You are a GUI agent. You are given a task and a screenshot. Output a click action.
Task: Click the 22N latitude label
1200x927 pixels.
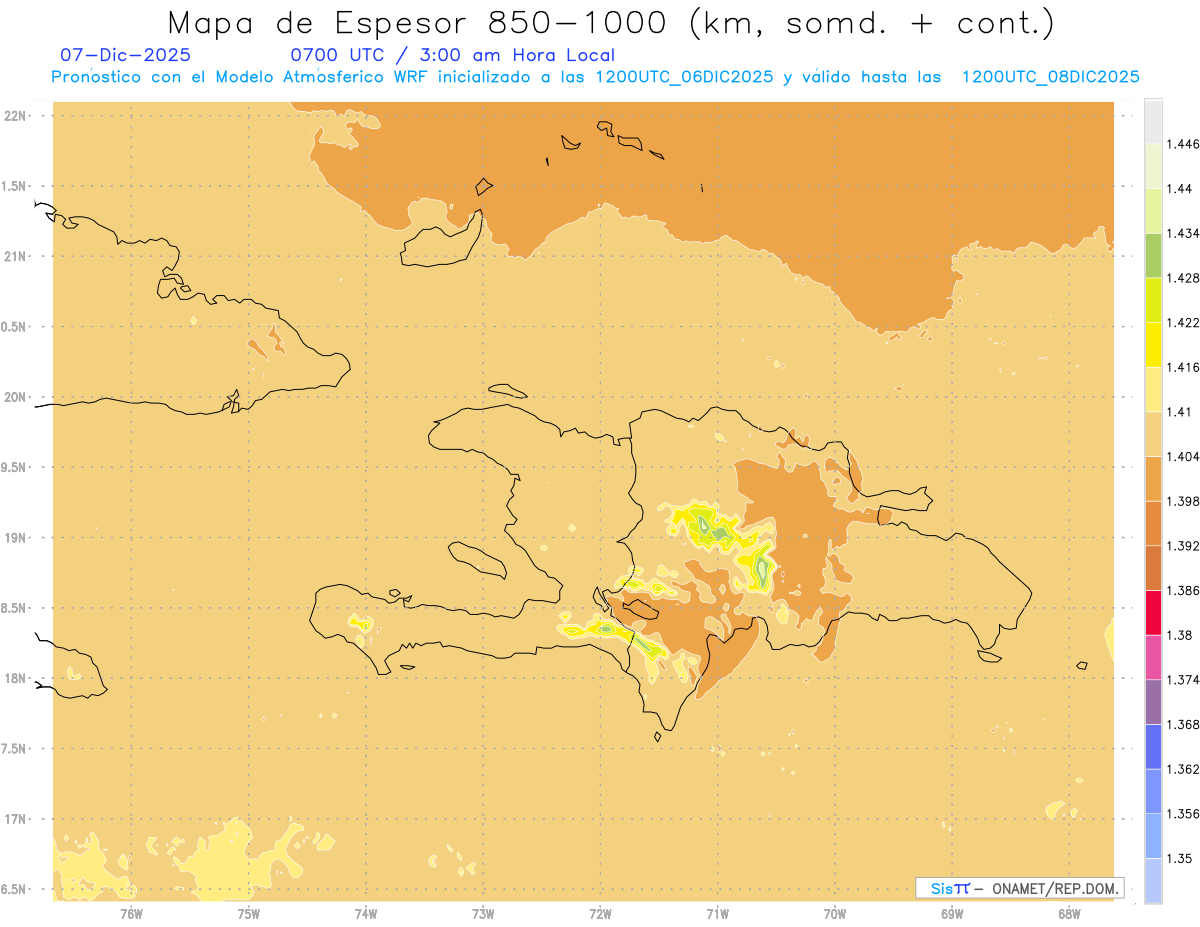[17, 115]
